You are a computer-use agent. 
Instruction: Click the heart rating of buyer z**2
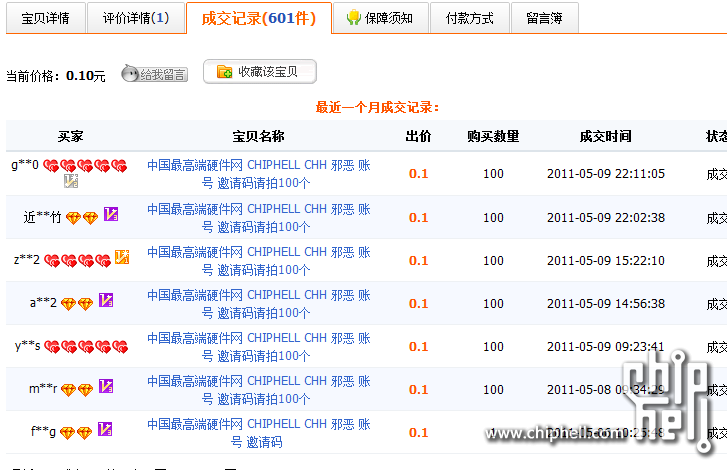click(x=77, y=261)
